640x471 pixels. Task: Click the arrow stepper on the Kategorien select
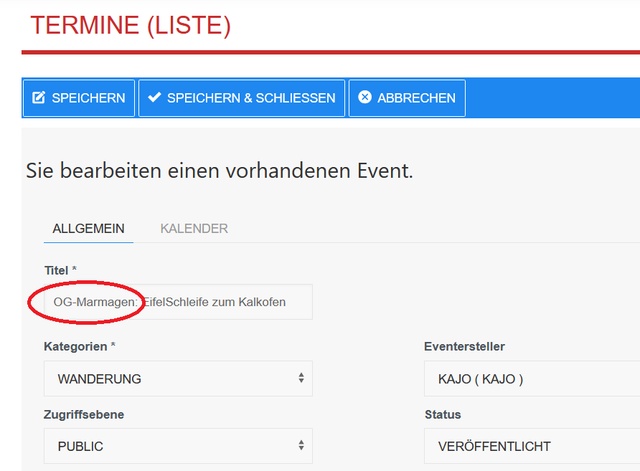click(301, 379)
